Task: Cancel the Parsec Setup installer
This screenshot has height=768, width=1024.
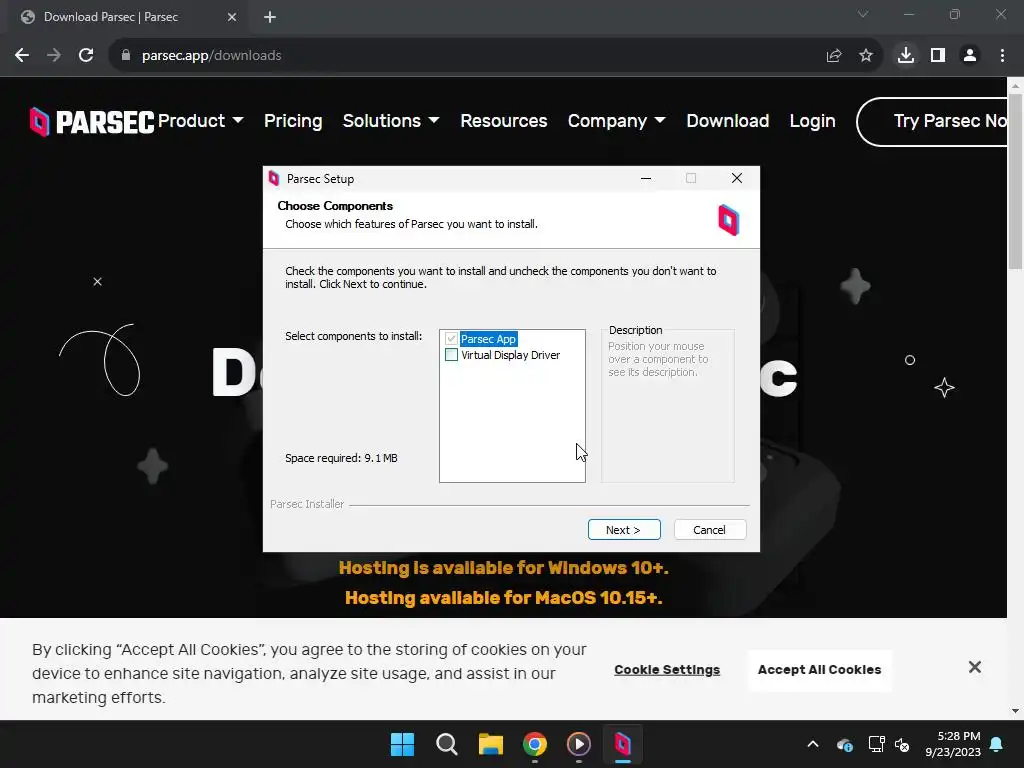Action: (x=709, y=530)
